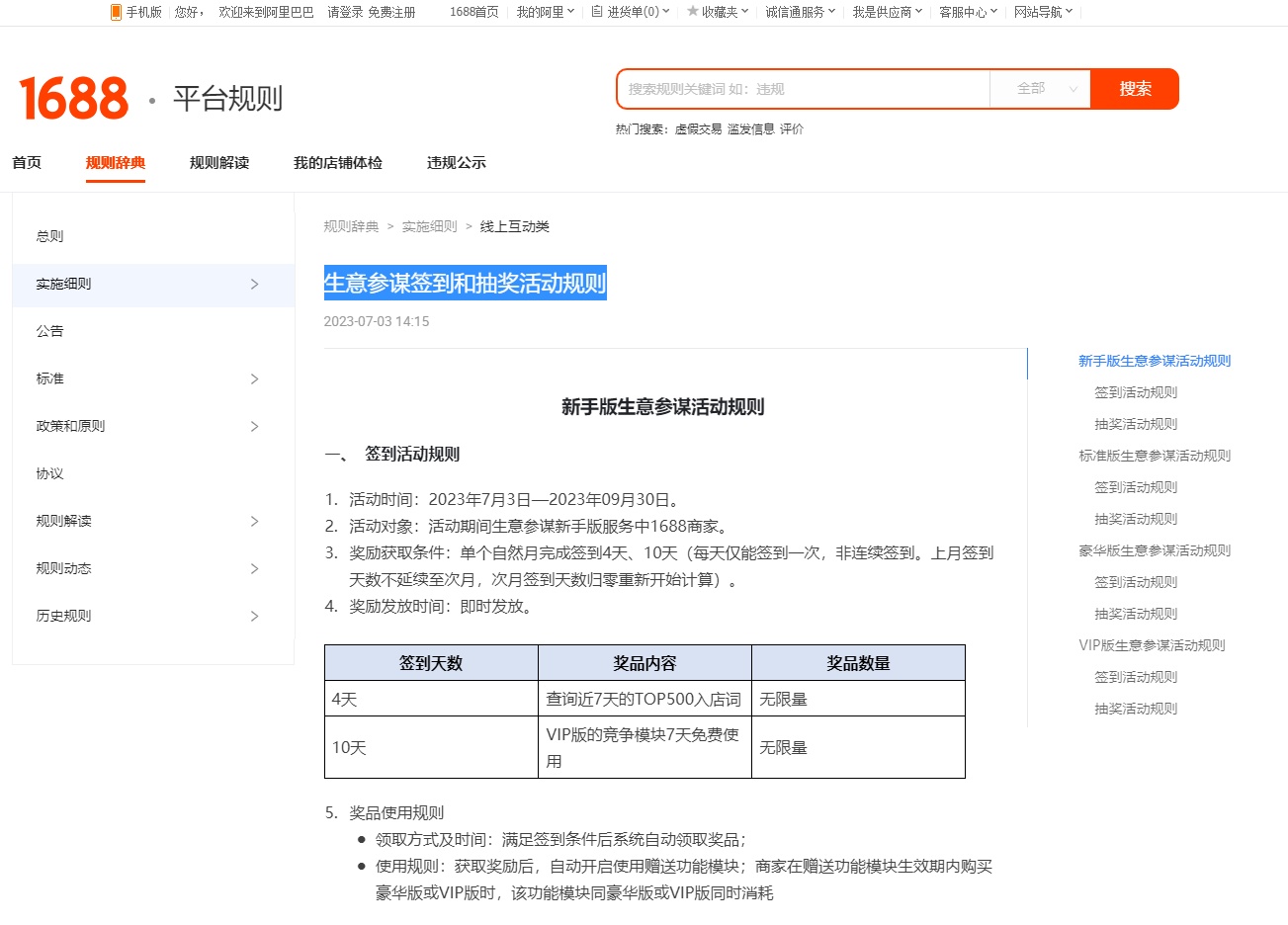
Task: Click hot search term 滥发信息
Action: click(751, 129)
